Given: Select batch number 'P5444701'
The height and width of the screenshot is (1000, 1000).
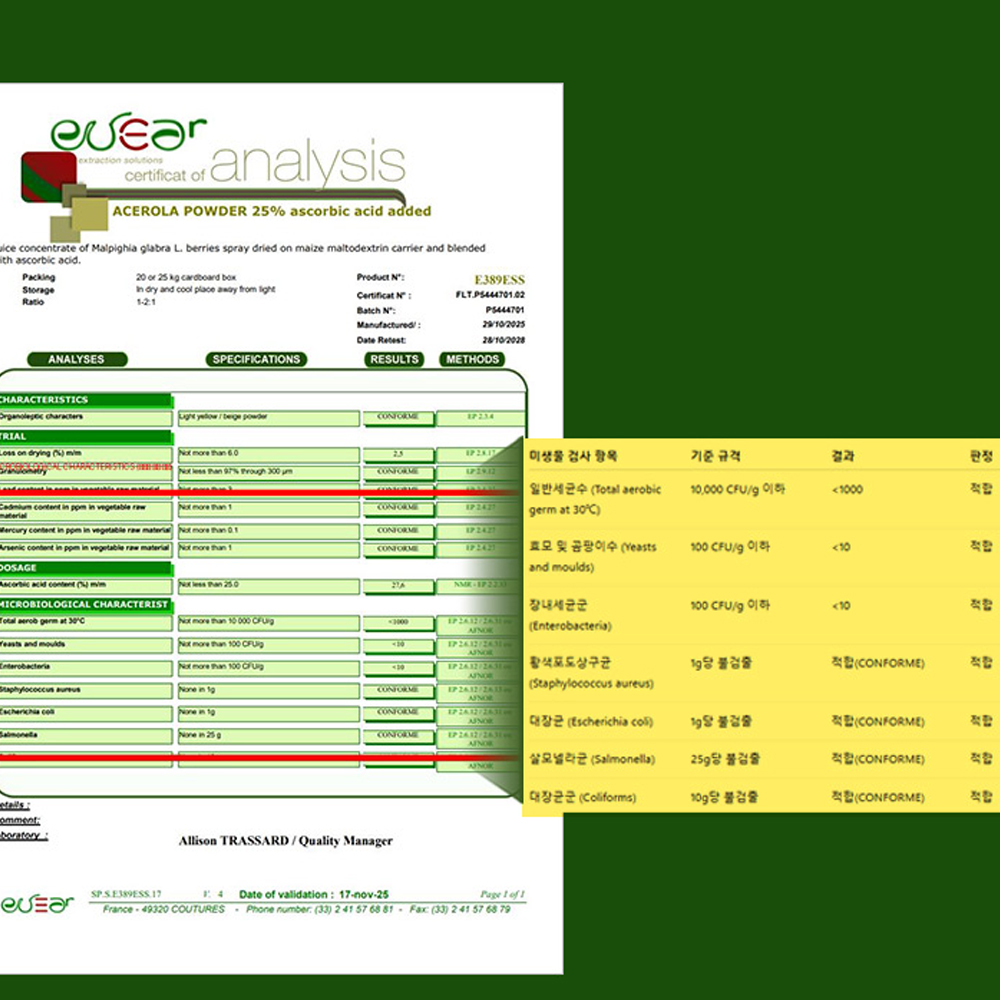Looking at the screenshot, I should click(504, 310).
